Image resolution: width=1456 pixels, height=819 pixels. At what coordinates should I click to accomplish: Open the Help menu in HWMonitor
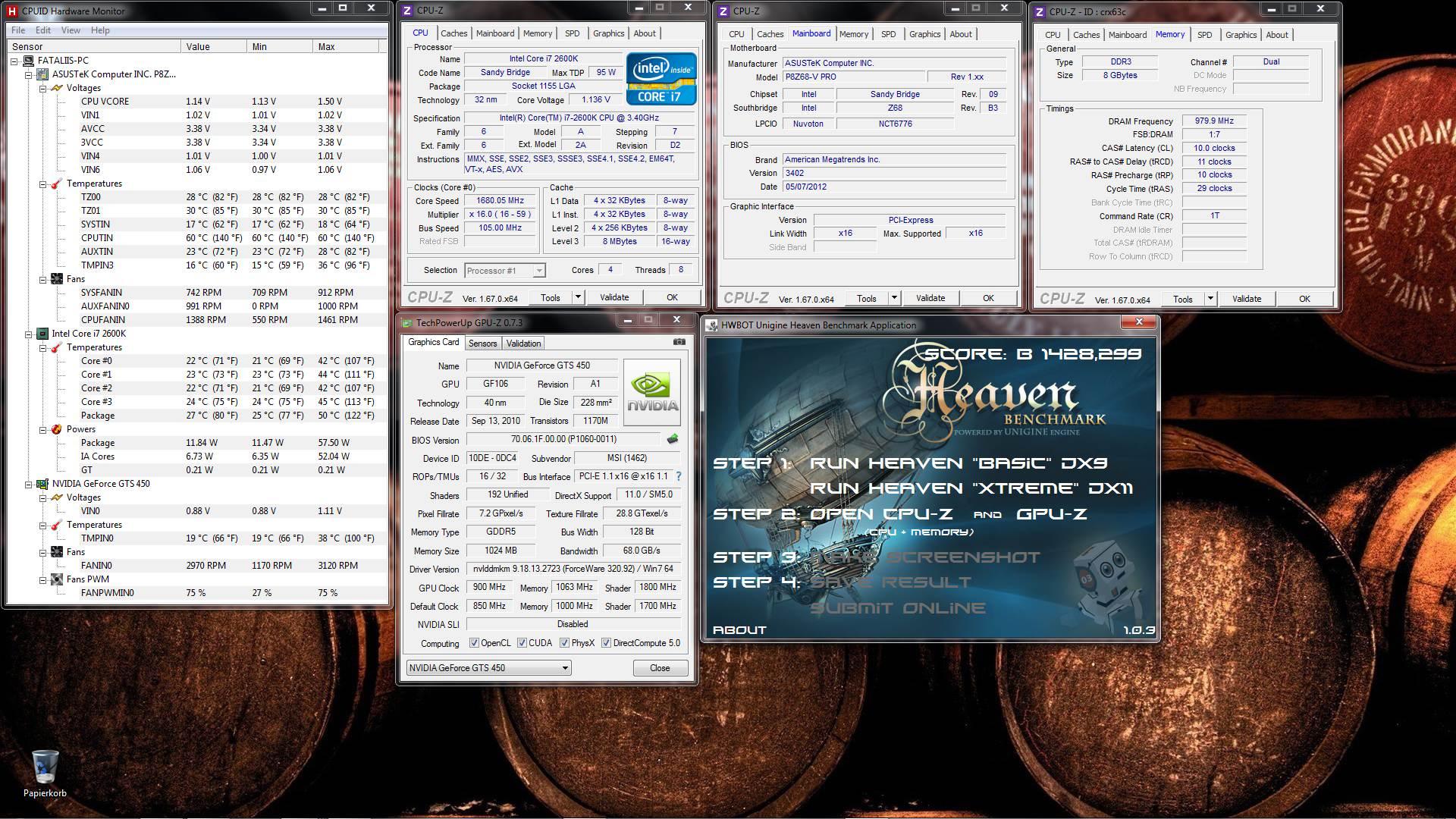[100, 30]
